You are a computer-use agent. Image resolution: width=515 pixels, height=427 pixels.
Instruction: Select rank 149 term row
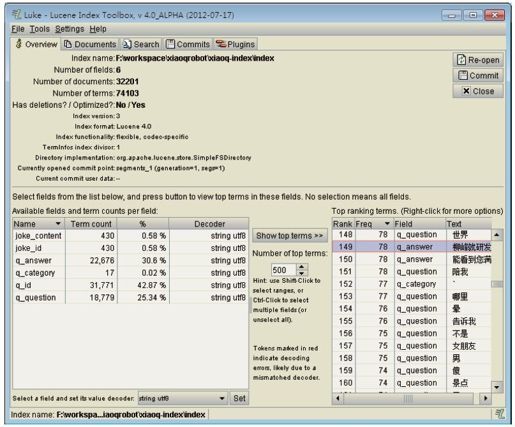point(412,247)
